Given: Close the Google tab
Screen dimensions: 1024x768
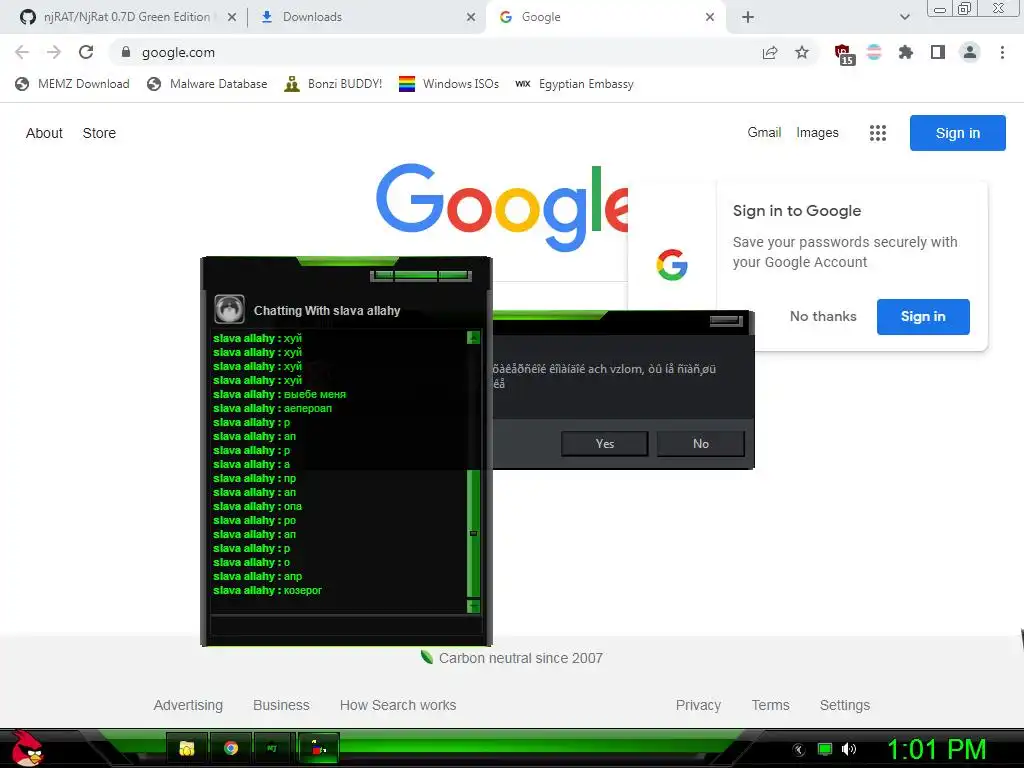Looking at the screenshot, I should point(710,17).
